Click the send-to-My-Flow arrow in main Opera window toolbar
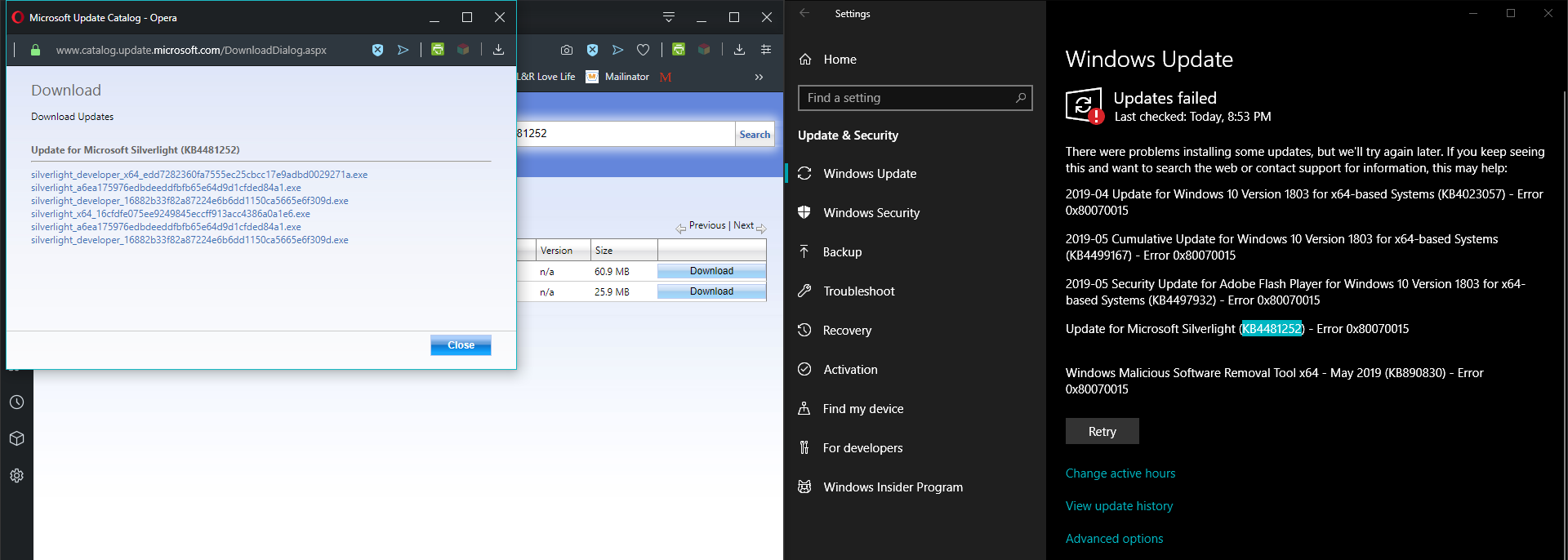The width and height of the screenshot is (1568, 560). [x=618, y=50]
